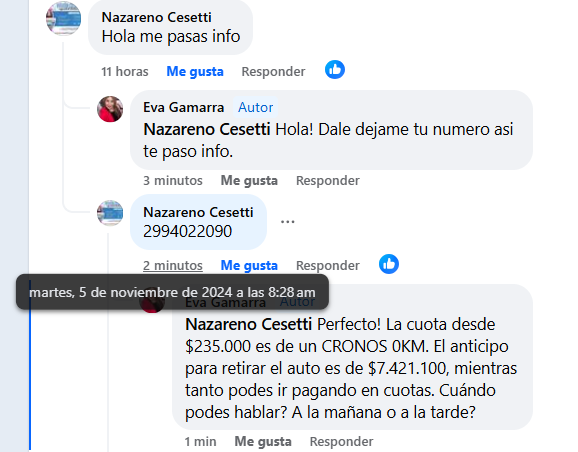Click the like reaction icon under phone number comment
This screenshot has width=578, height=452.
[389, 264]
